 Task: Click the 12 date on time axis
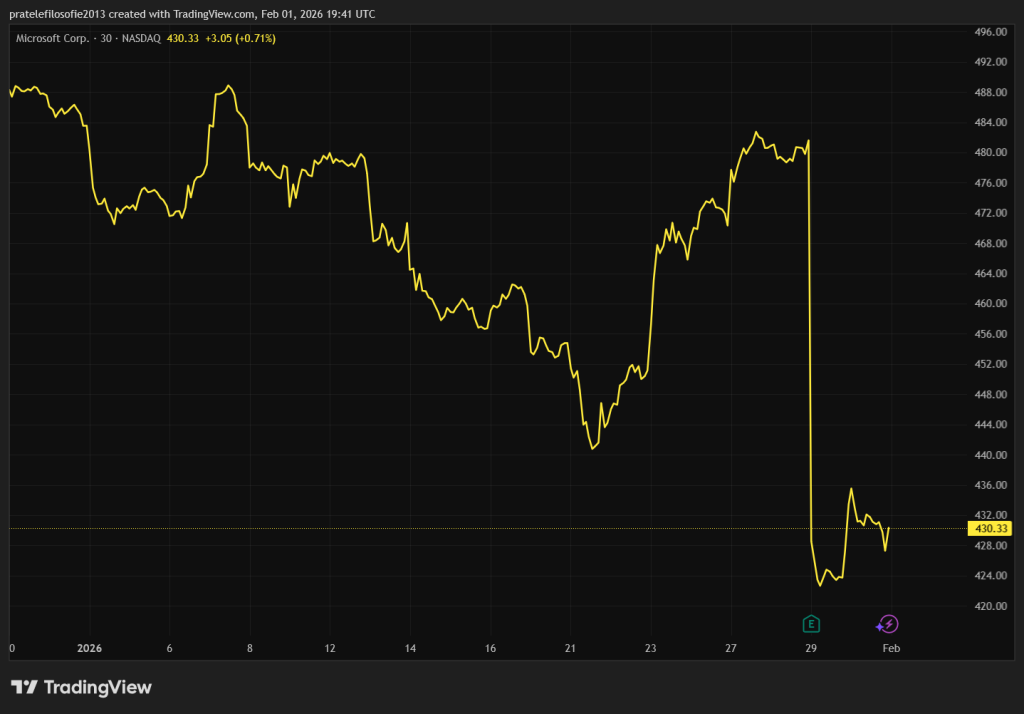tap(330, 648)
